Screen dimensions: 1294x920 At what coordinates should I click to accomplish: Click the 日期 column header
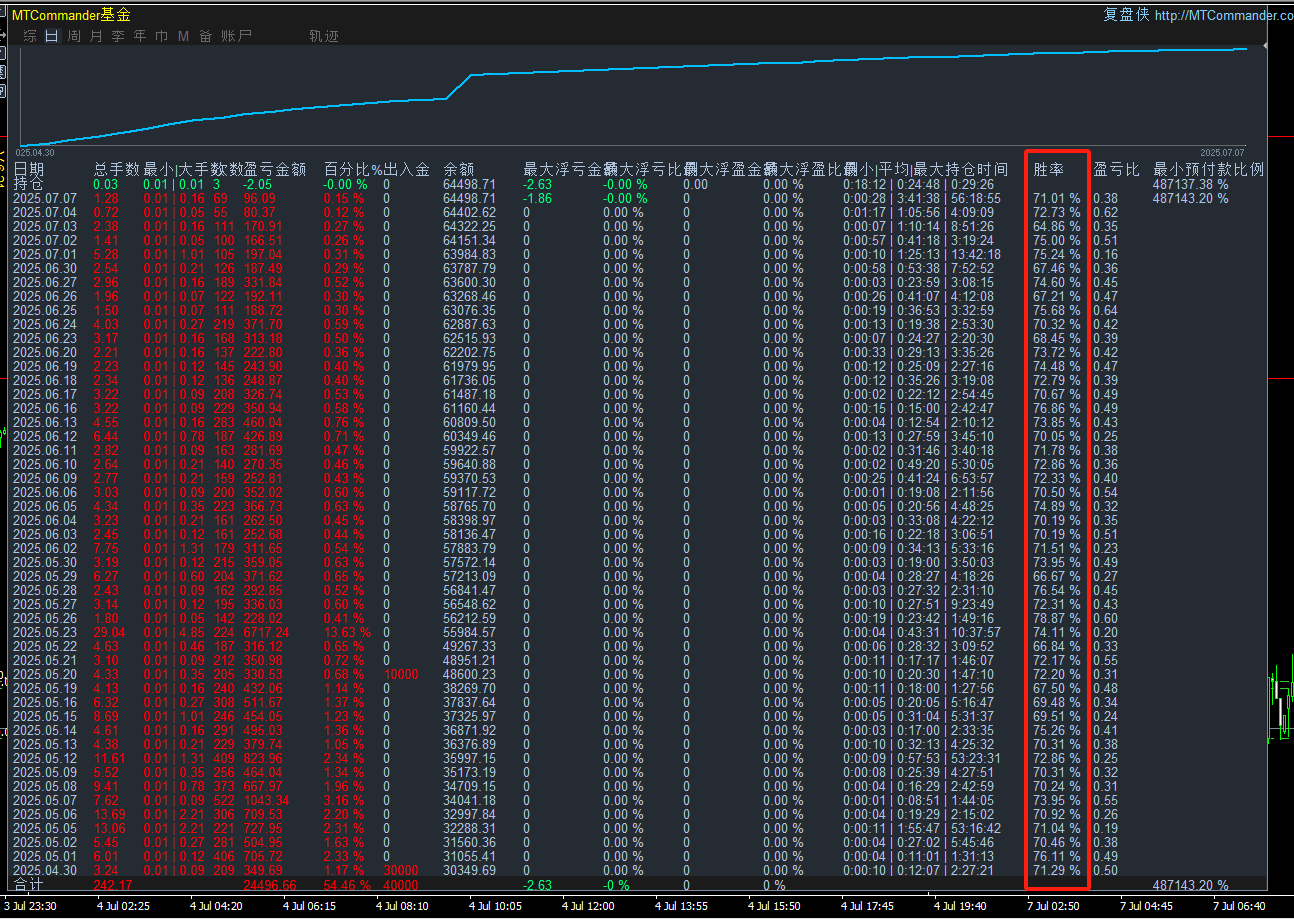click(x=28, y=170)
